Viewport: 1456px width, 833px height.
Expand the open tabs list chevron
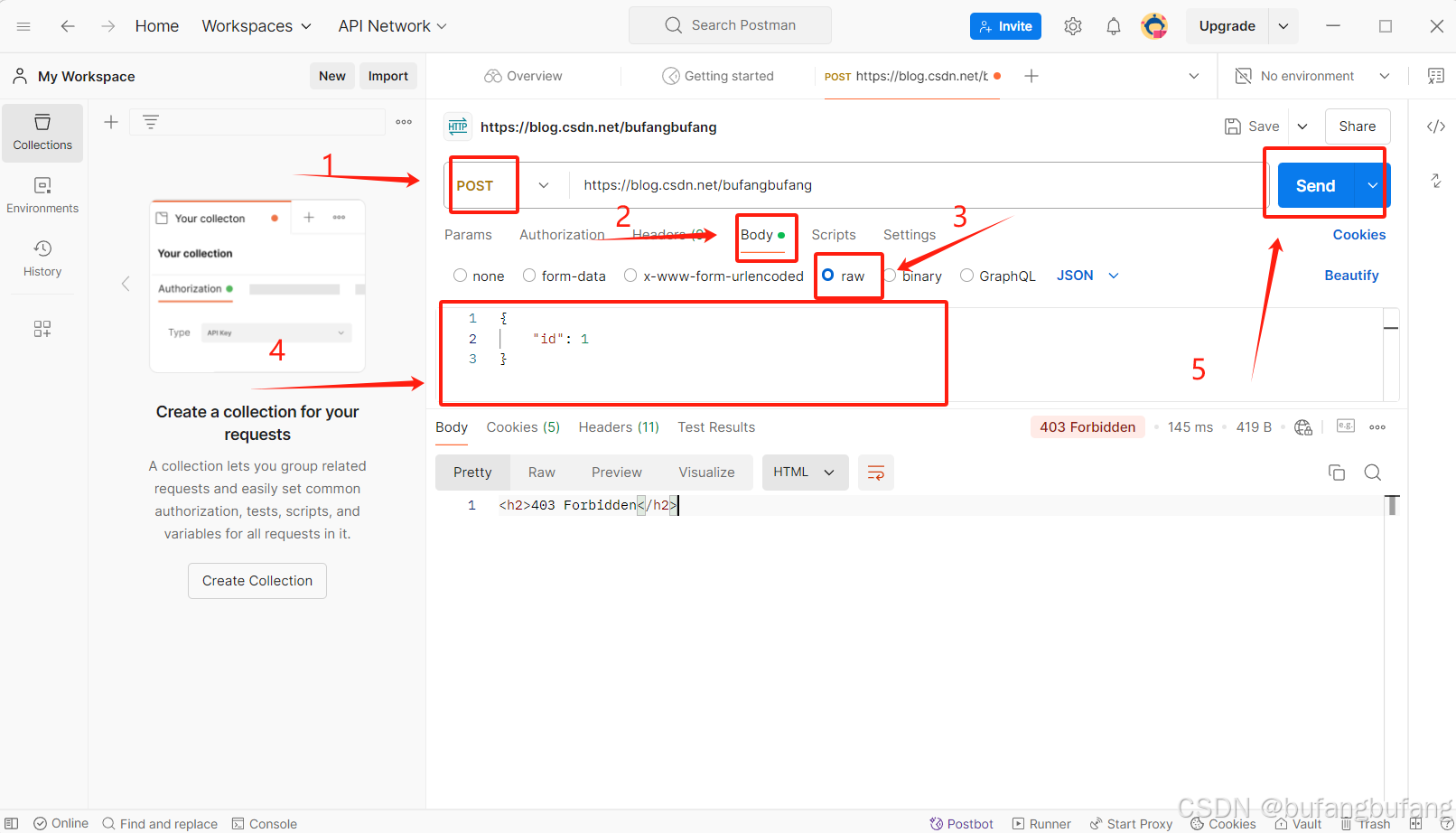[1194, 76]
